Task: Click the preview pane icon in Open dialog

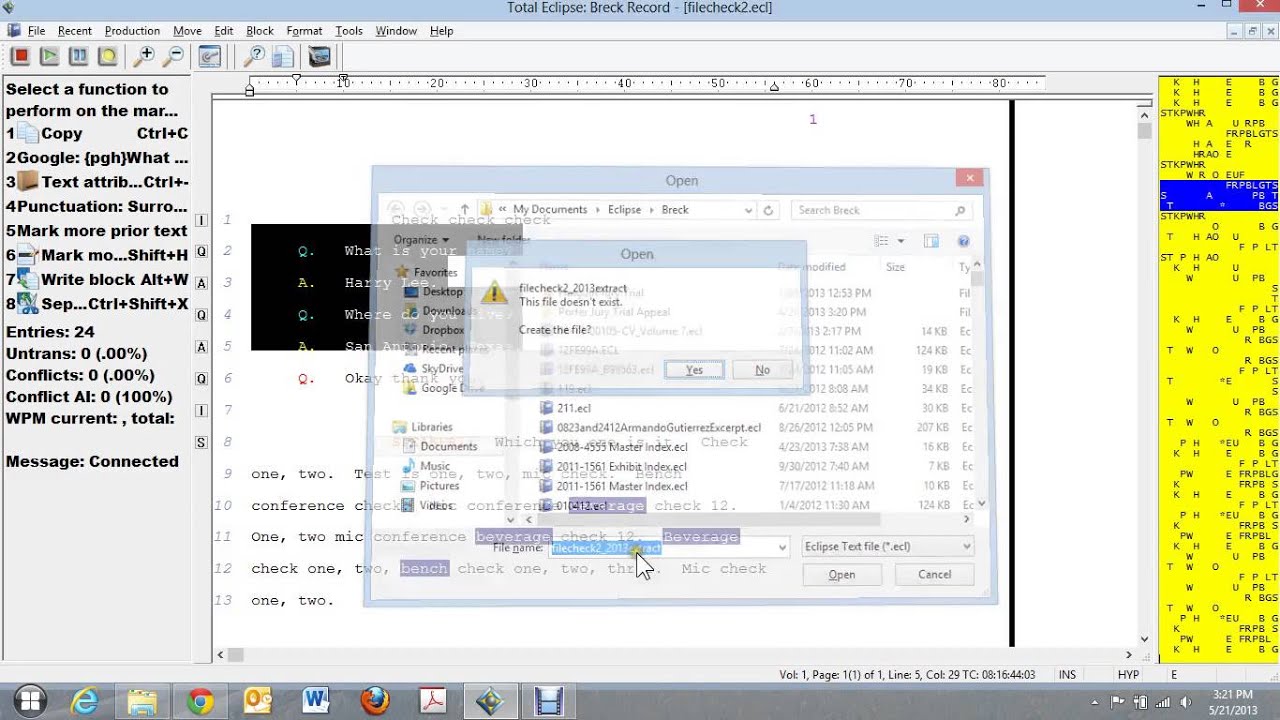Action: (931, 241)
